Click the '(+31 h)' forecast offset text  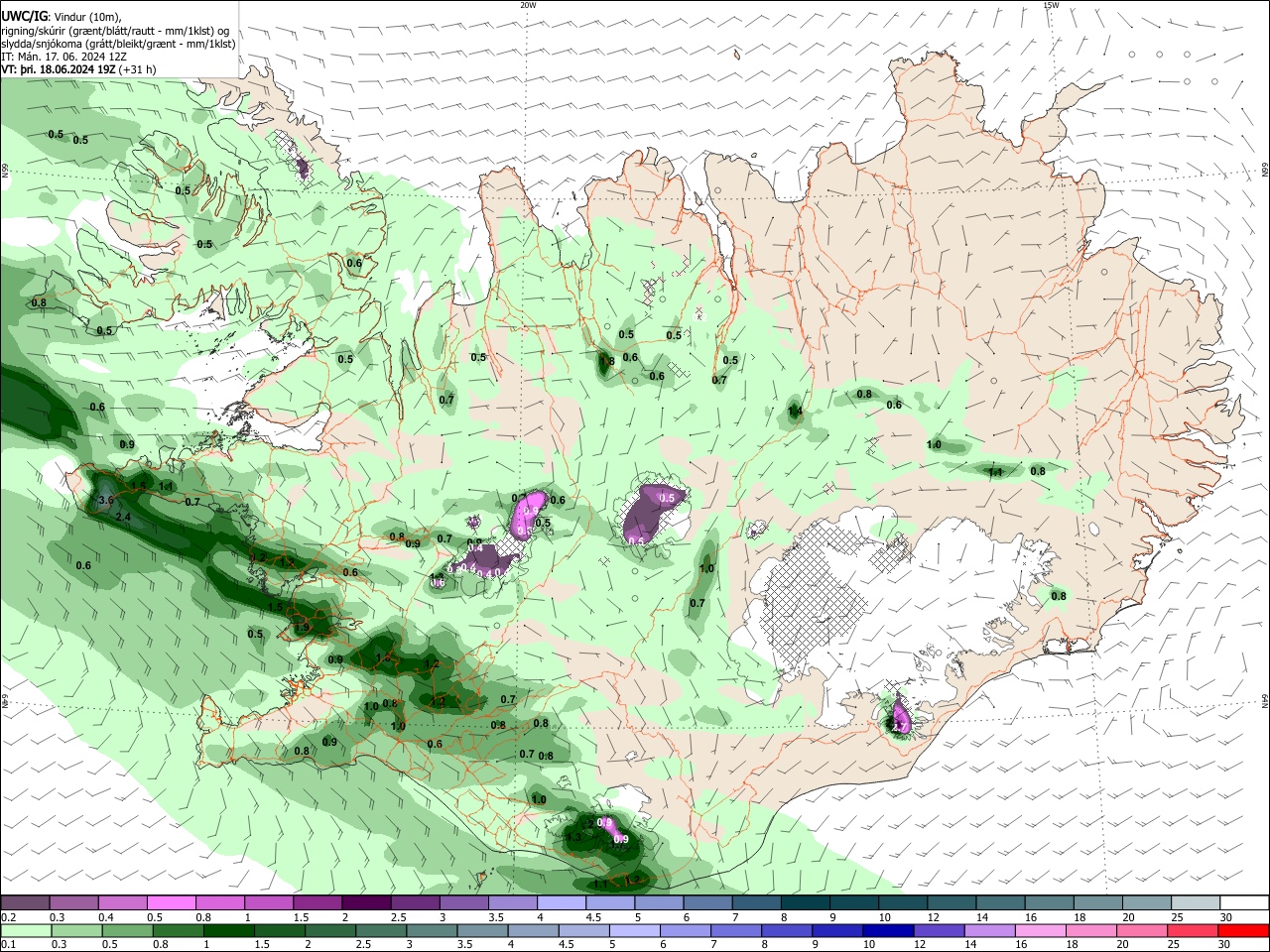(138, 69)
